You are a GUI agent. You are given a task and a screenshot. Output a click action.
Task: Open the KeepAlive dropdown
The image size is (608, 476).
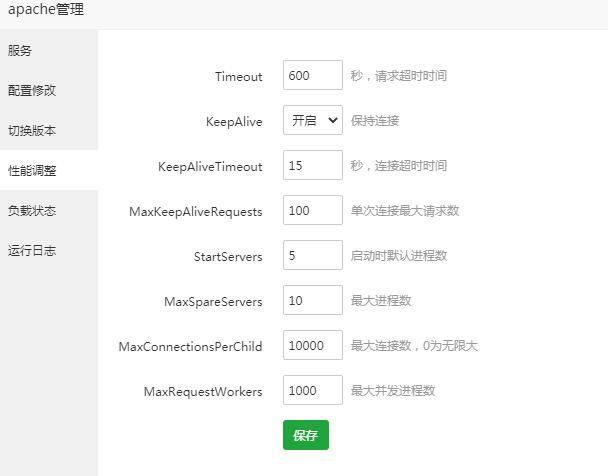pos(313,120)
